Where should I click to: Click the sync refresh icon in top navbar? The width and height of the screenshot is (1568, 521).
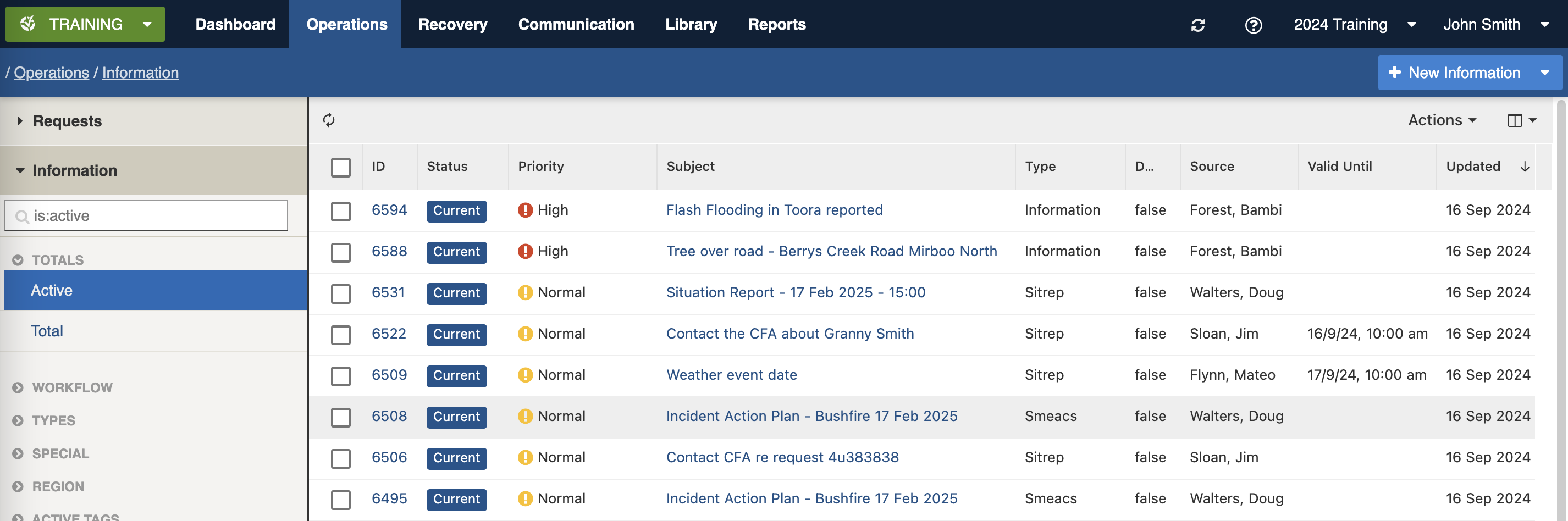pos(1197,25)
